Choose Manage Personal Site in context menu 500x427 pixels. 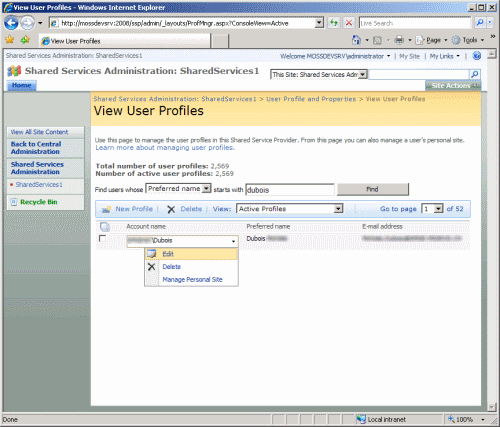click(x=192, y=279)
